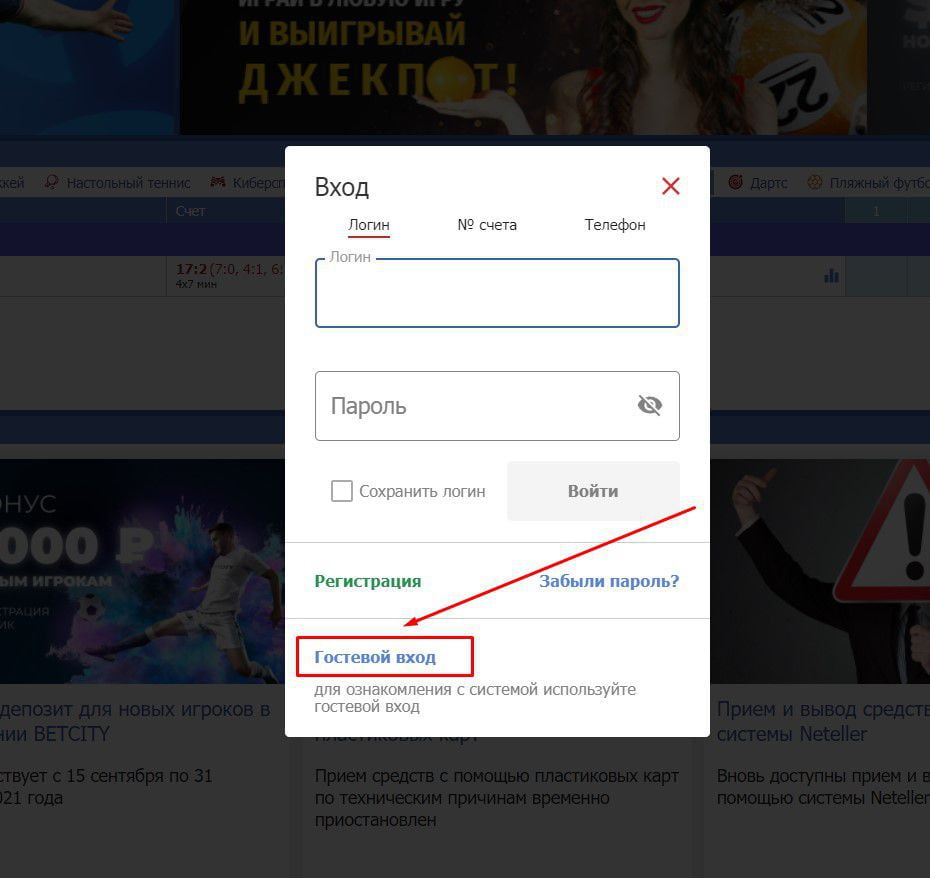Click the Счет column header
The width and height of the screenshot is (930, 878).
pos(190,211)
